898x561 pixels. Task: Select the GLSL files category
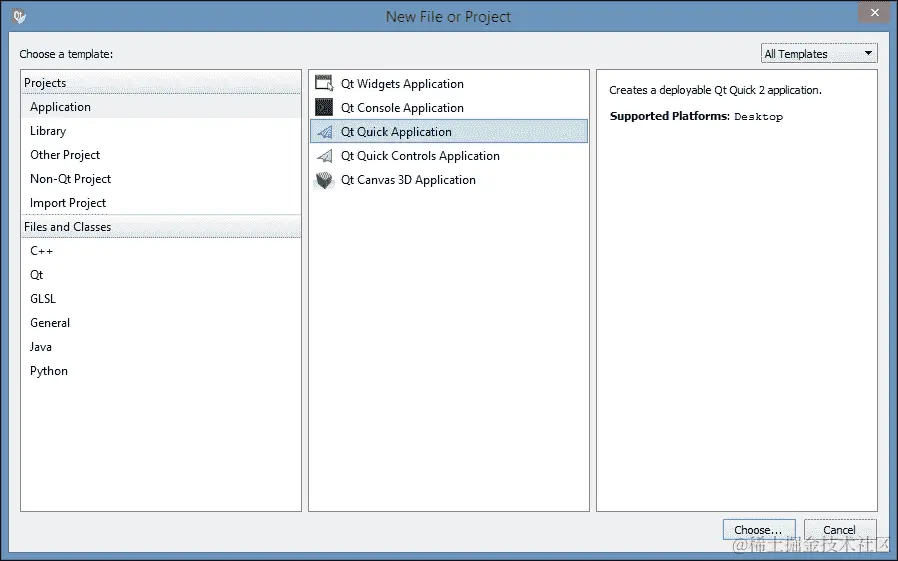pyautogui.click(x=161, y=299)
